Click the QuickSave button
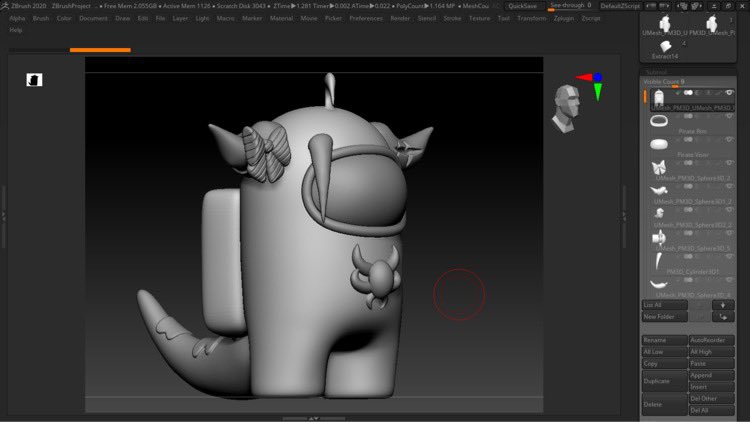The image size is (750, 422). [x=522, y=6]
